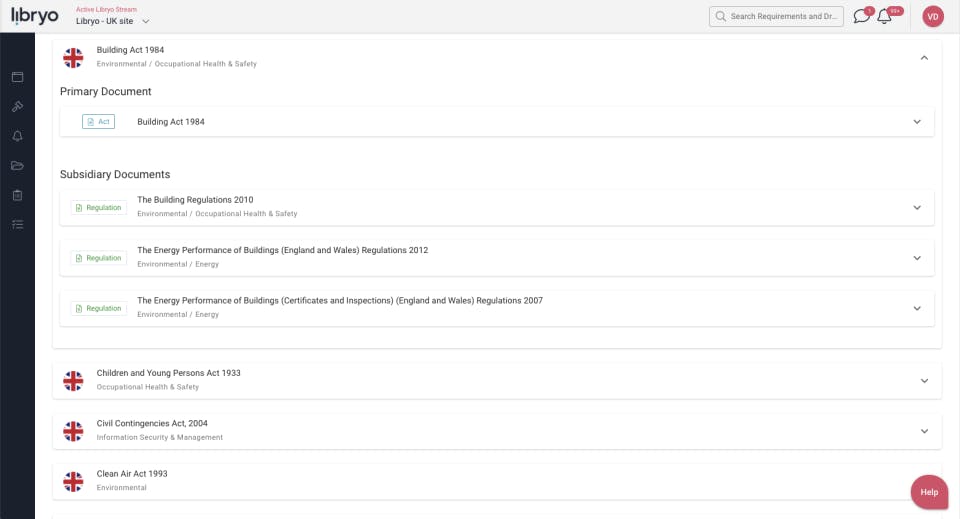Click the Help button
This screenshot has width=960, height=519.
(929, 492)
